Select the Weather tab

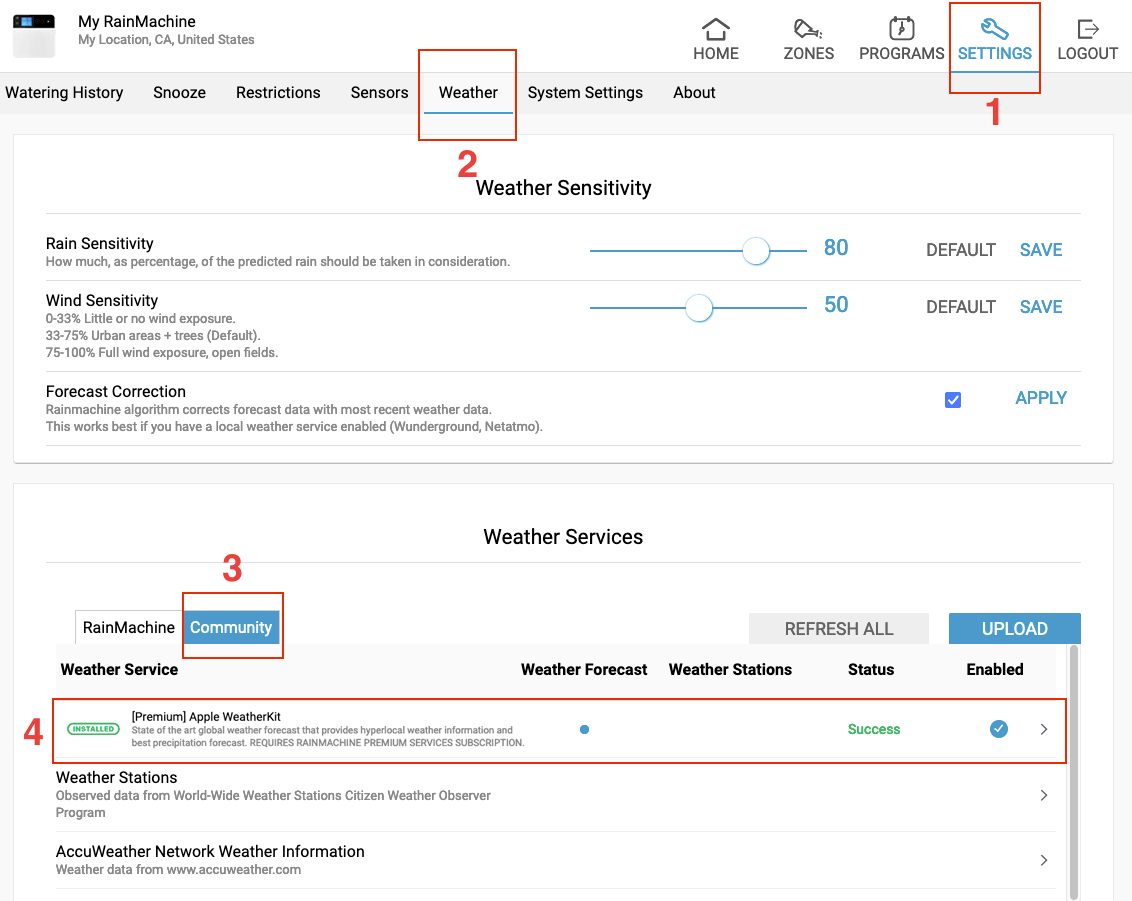pyautogui.click(x=468, y=92)
